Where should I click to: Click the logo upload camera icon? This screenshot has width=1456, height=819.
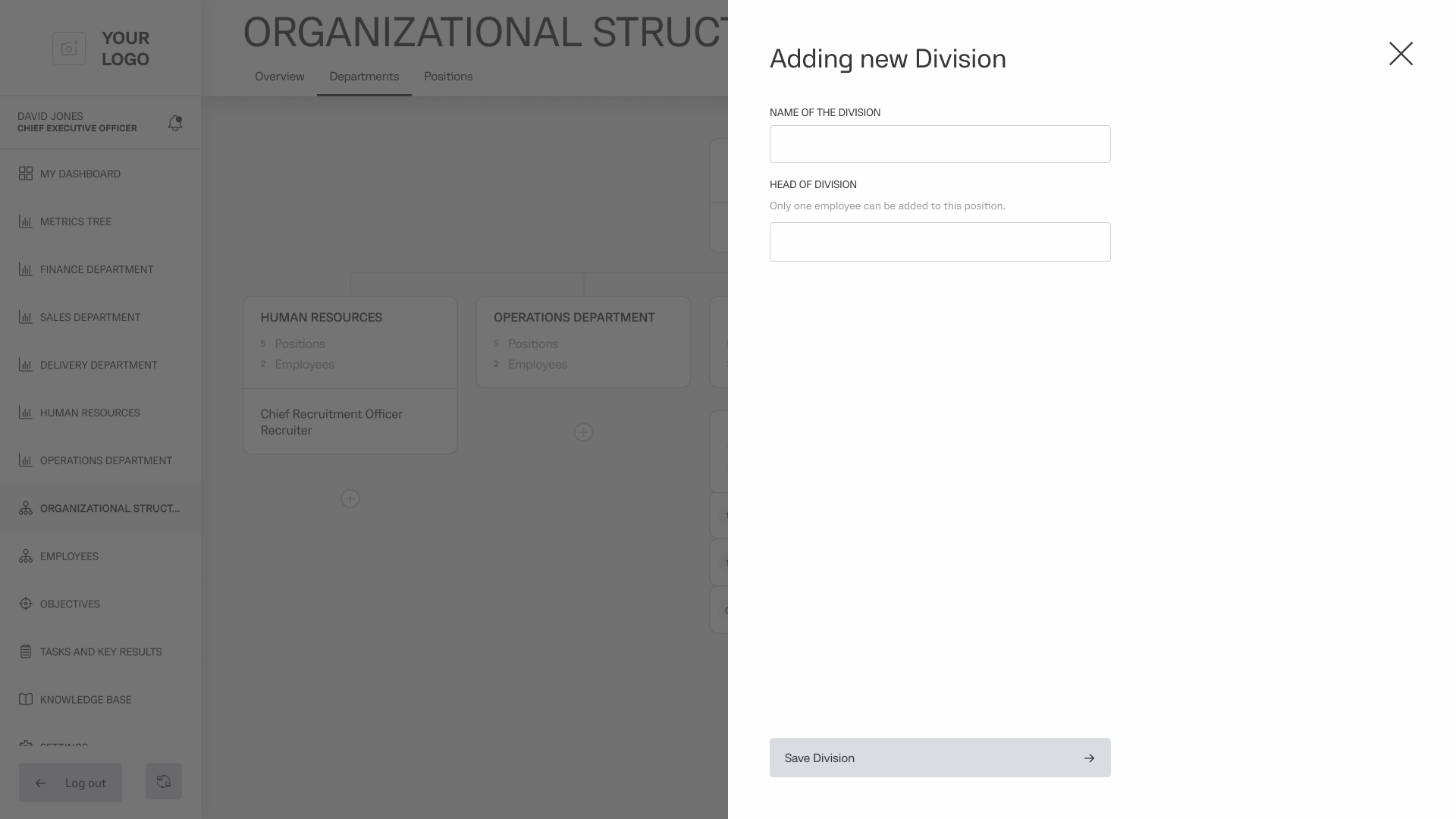[69, 49]
